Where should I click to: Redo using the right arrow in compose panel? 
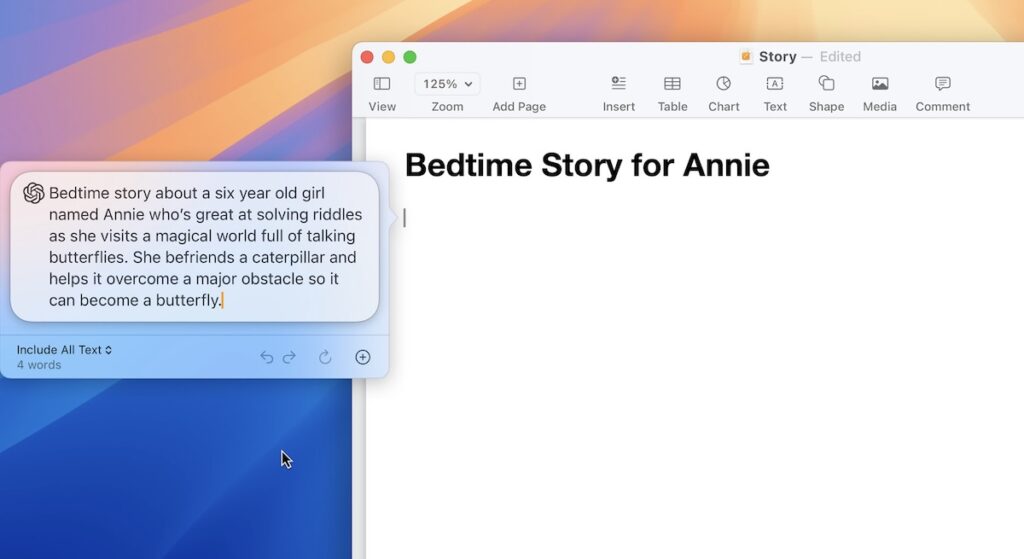click(x=289, y=357)
